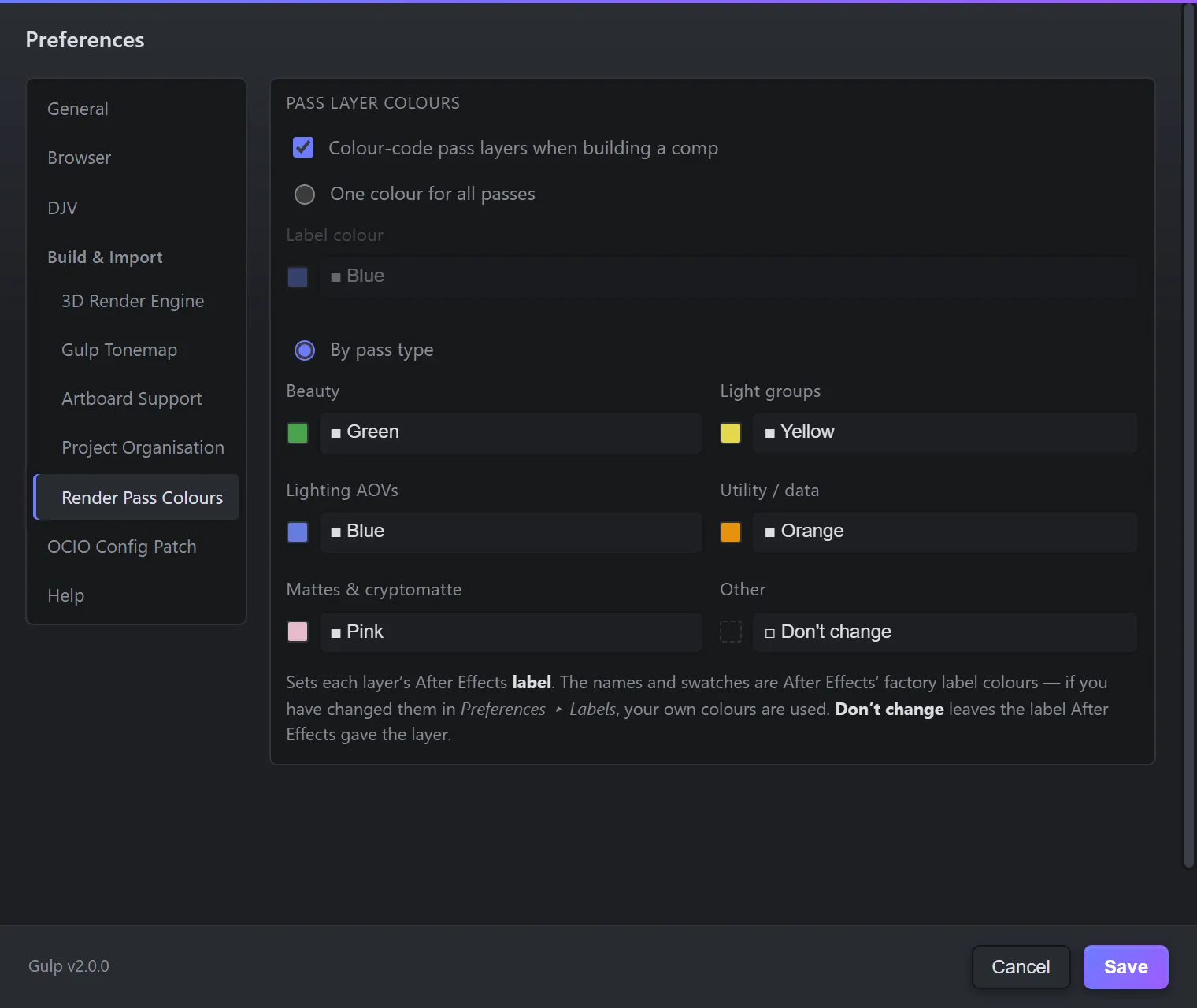
Task: Click the Cancel button
Action: [x=1021, y=967]
